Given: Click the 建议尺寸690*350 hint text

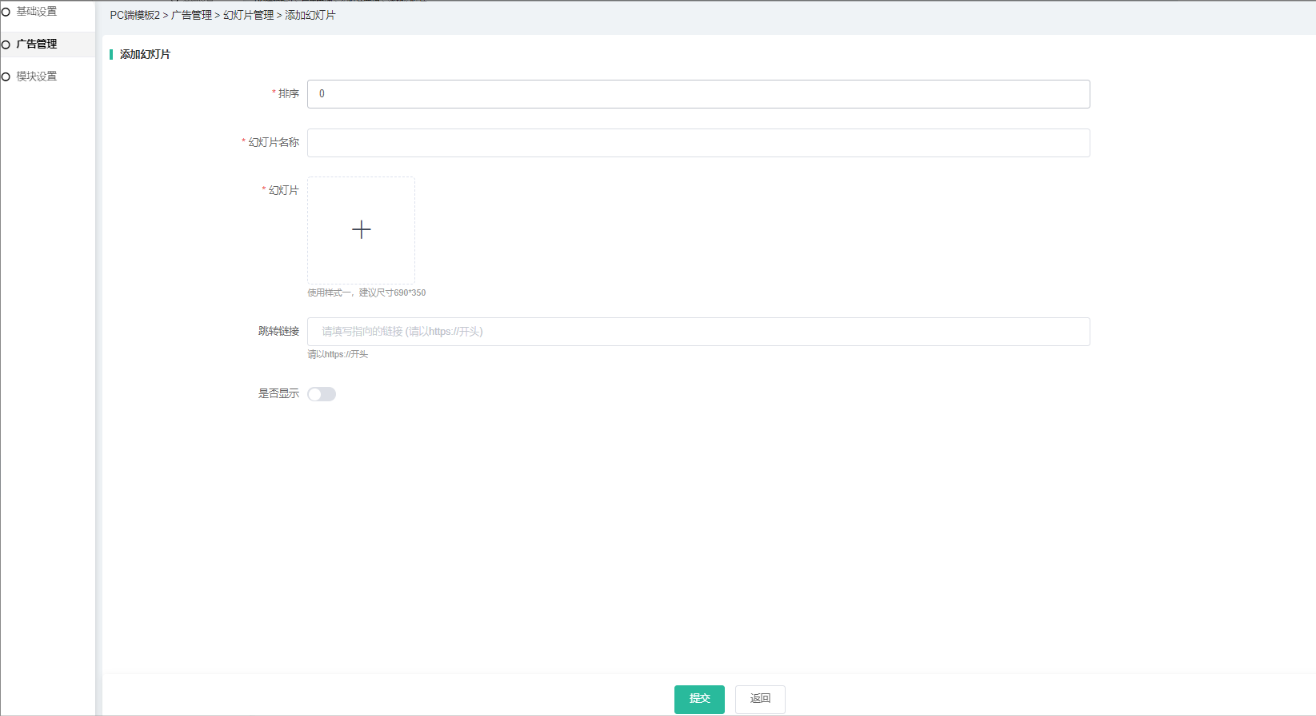Looking at the screenshot, I should pos(366,293).
